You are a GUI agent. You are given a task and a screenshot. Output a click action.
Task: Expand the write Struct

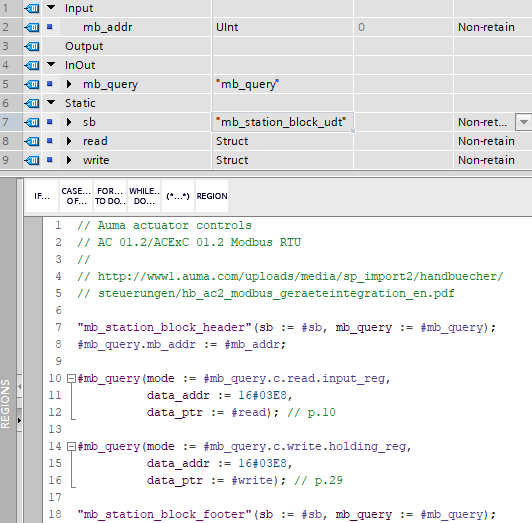69,160
